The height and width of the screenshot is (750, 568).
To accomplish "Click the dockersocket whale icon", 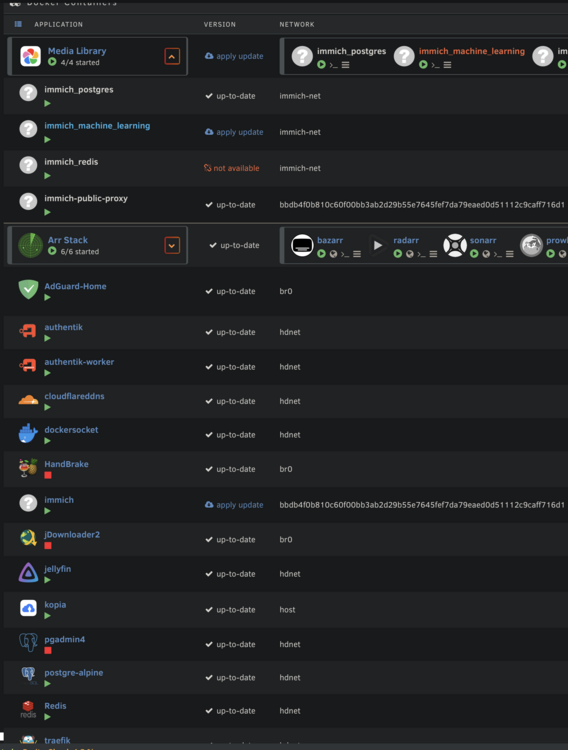I will click(x=28, y=433).
